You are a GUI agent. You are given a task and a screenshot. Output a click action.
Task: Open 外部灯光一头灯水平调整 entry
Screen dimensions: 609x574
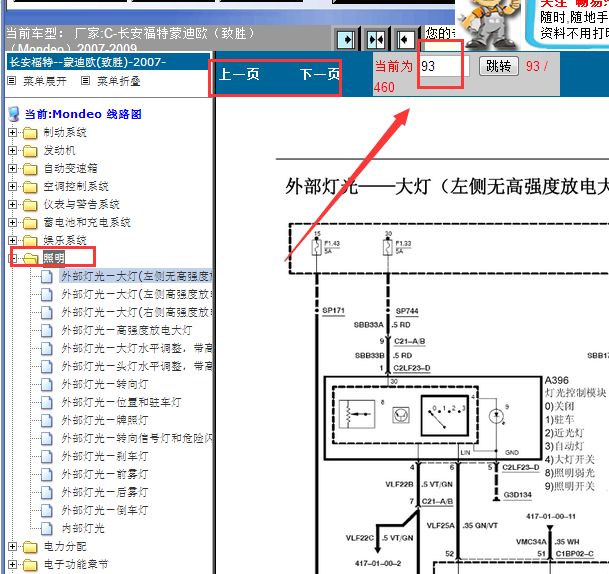136,366
